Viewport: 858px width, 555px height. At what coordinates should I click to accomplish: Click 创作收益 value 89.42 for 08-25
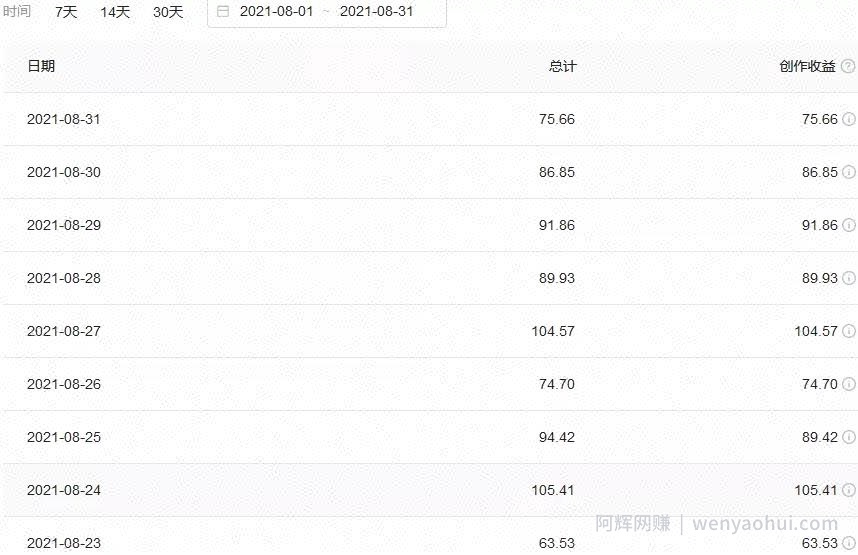pyautogui.click(x=820, y=437)
